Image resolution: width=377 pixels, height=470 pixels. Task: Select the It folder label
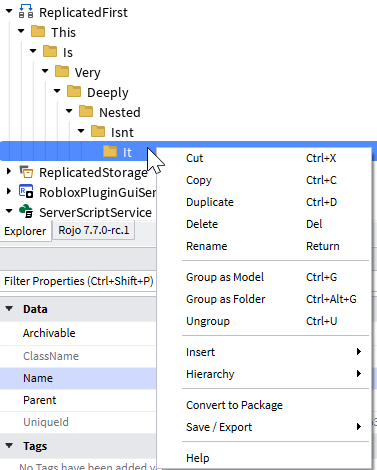(x=127, y=152)
